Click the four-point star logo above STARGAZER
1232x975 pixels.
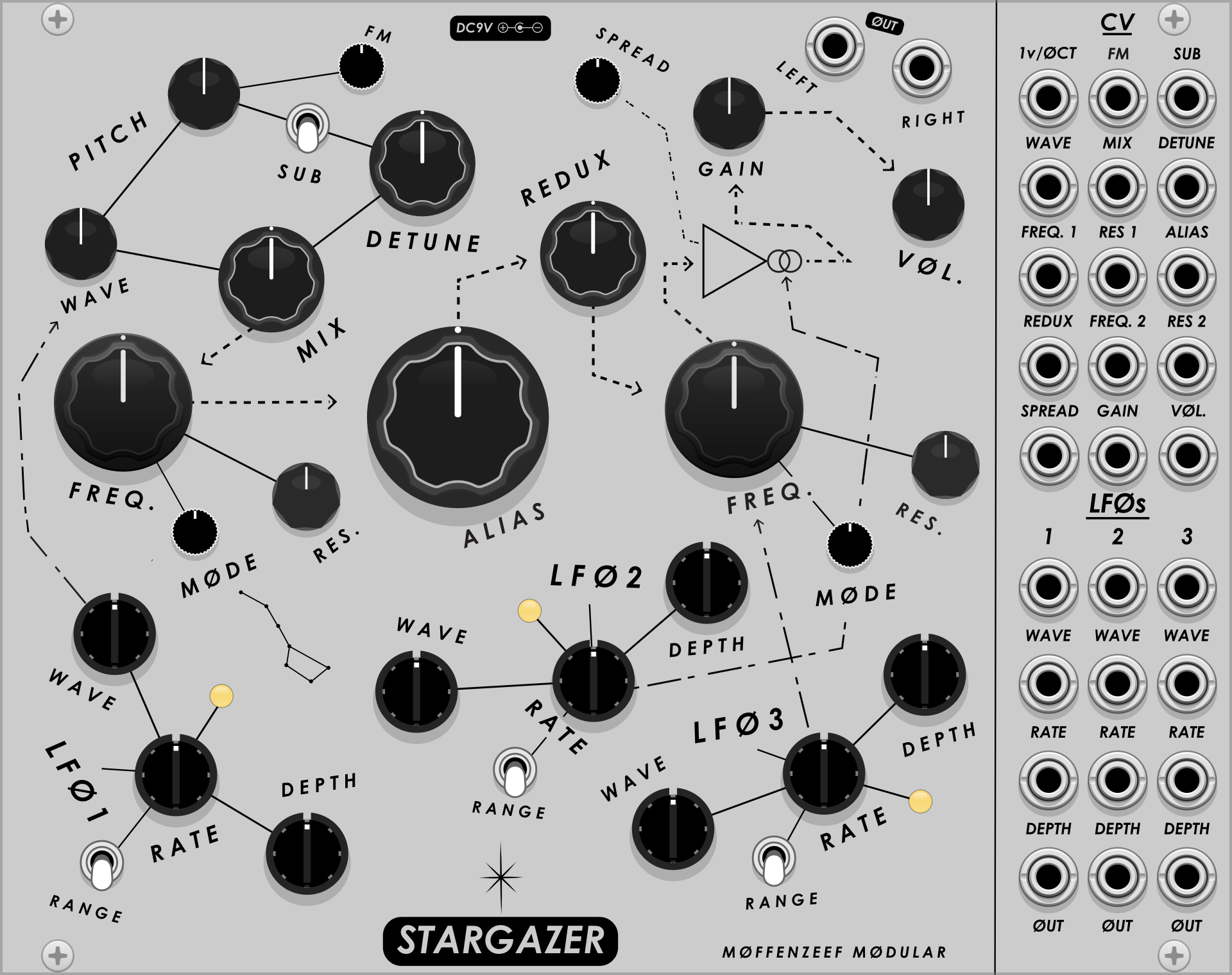(501, 876)
